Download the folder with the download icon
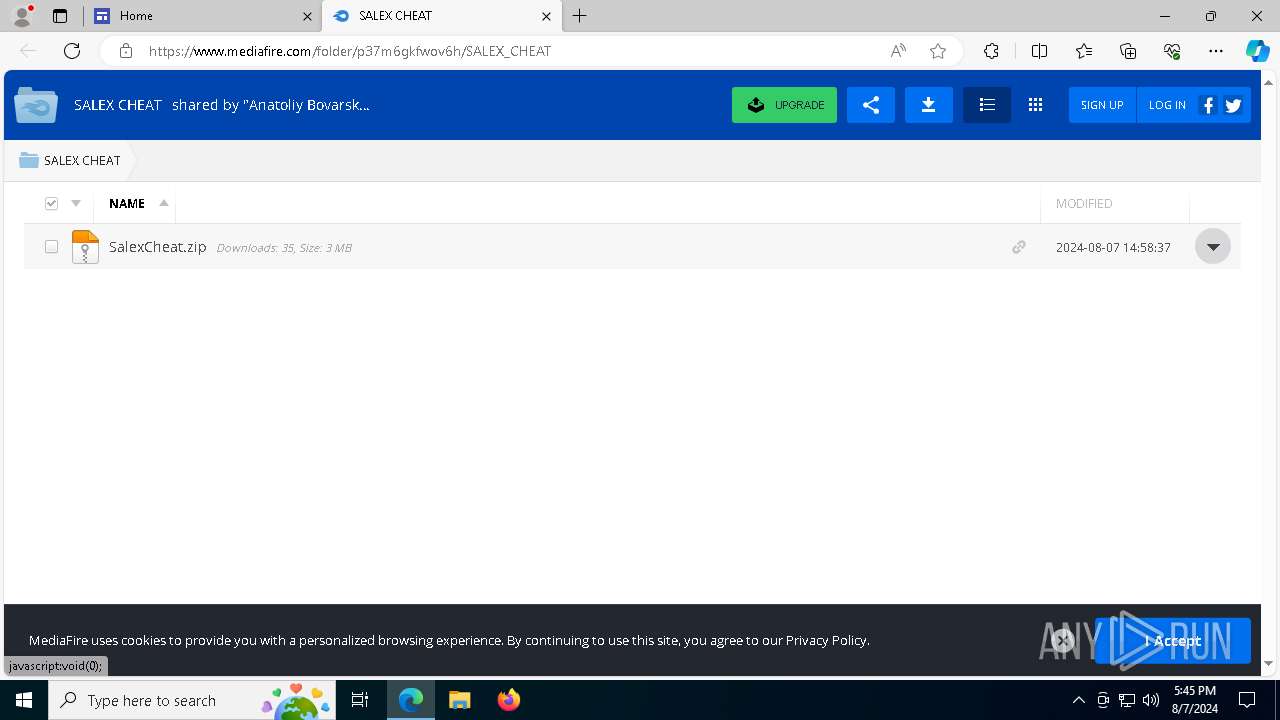This screenshot has width=1280, height=720. pos(928,105)
